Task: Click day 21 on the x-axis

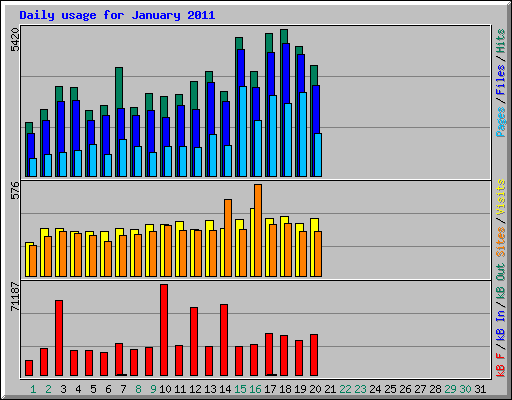Action: (x=330, y=389)
